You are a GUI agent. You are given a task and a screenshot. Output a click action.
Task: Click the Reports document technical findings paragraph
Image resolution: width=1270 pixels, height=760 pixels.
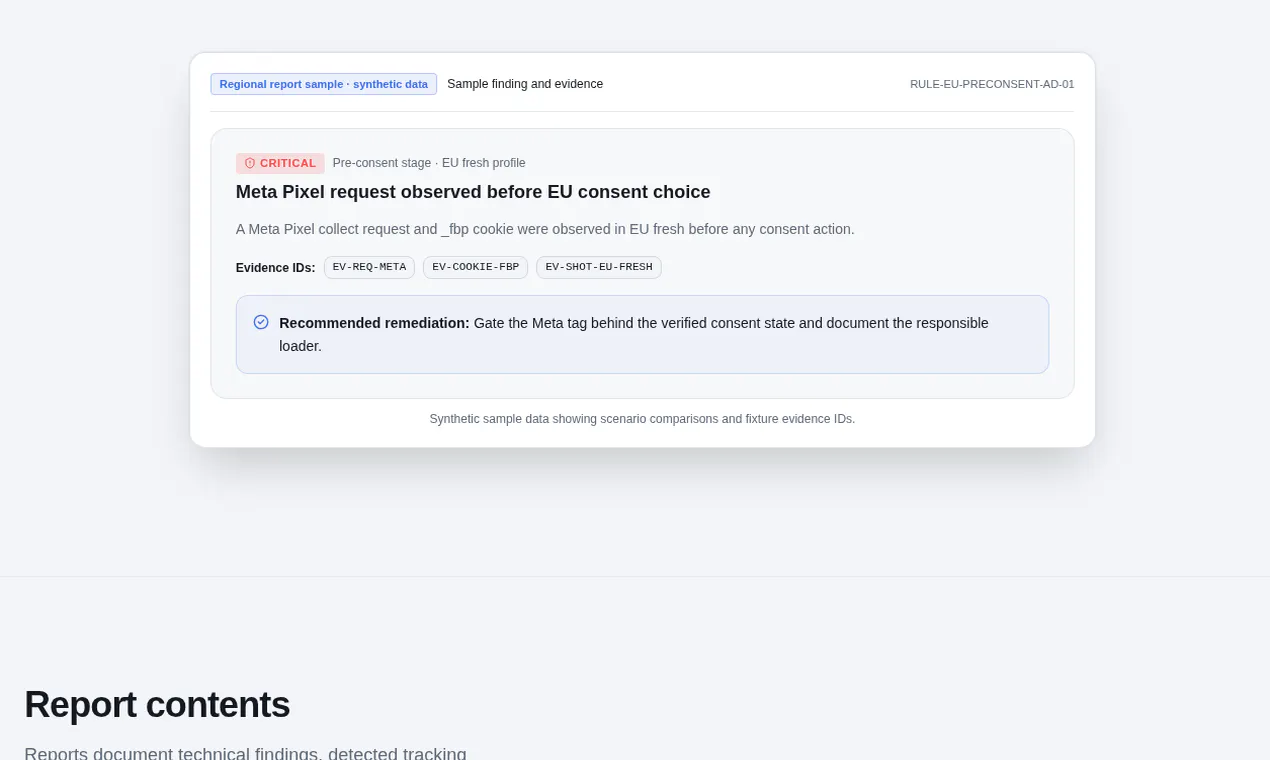245,752
